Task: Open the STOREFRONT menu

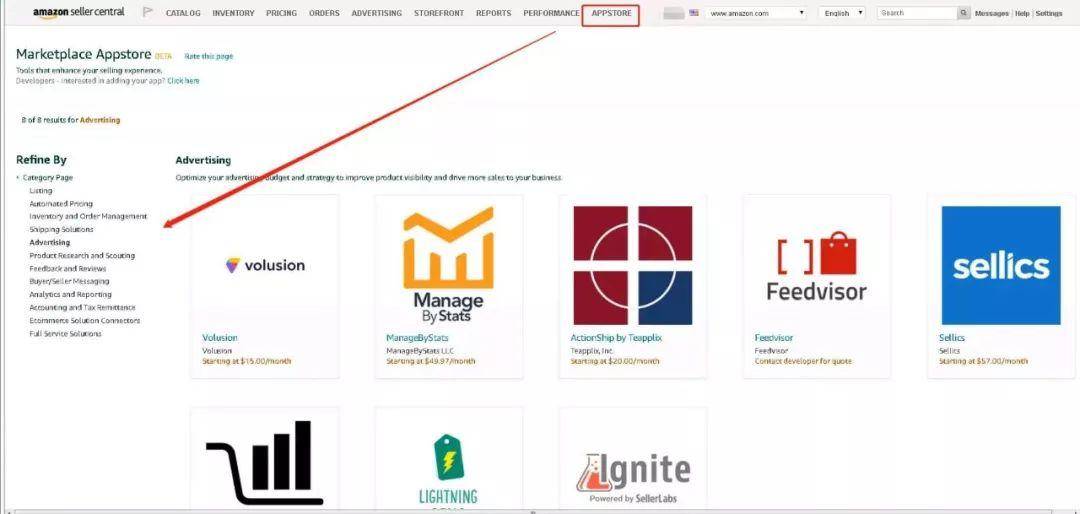Action: tap(439, 13)
